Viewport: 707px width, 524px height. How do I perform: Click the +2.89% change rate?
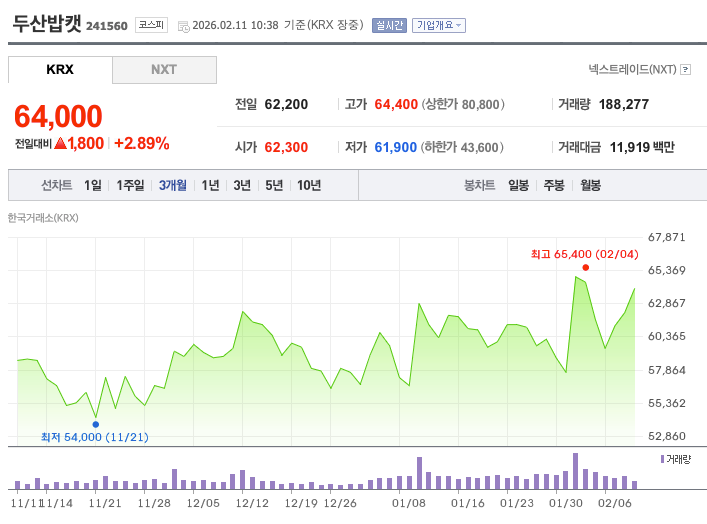pos(142,143)
